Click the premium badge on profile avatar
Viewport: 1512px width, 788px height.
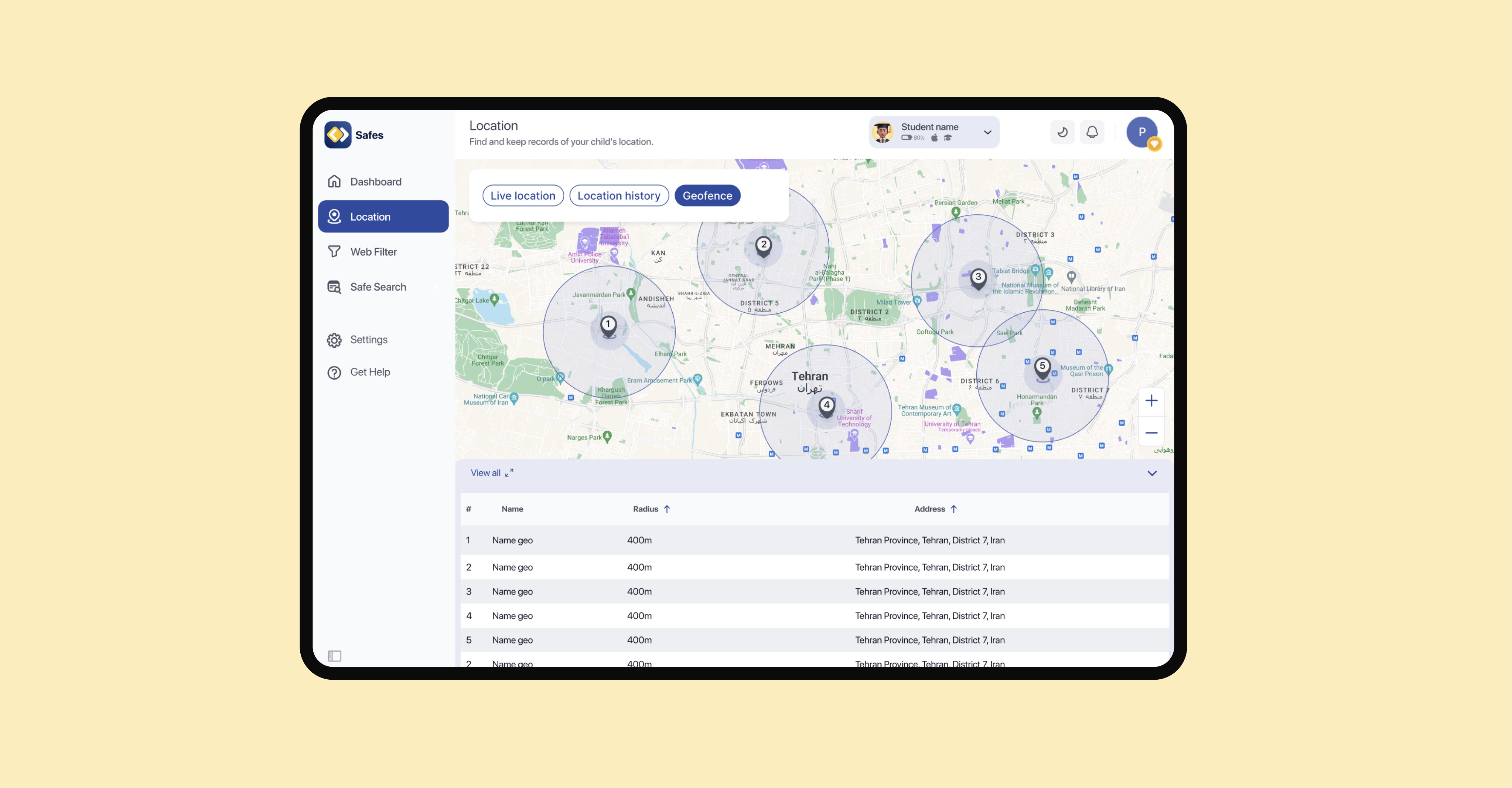coord(1154,144)
